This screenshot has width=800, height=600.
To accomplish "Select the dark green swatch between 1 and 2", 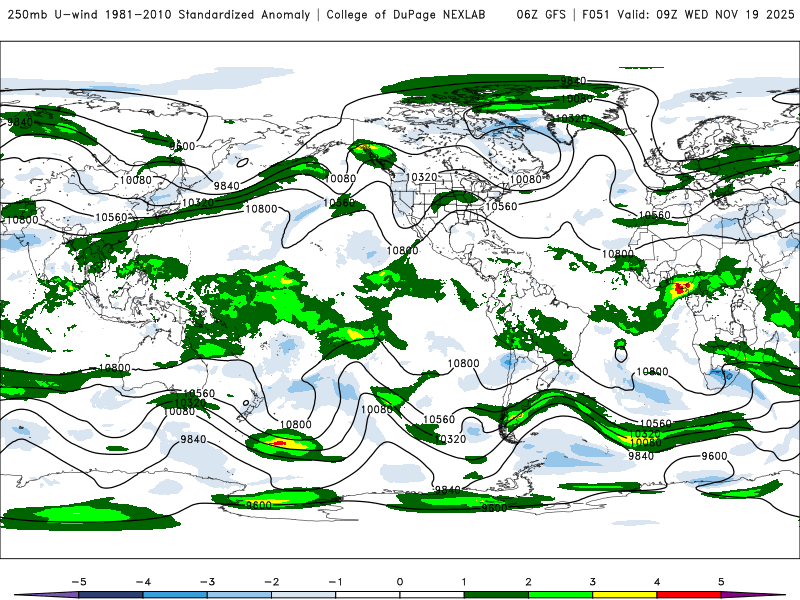I will [x=496, y=595].
